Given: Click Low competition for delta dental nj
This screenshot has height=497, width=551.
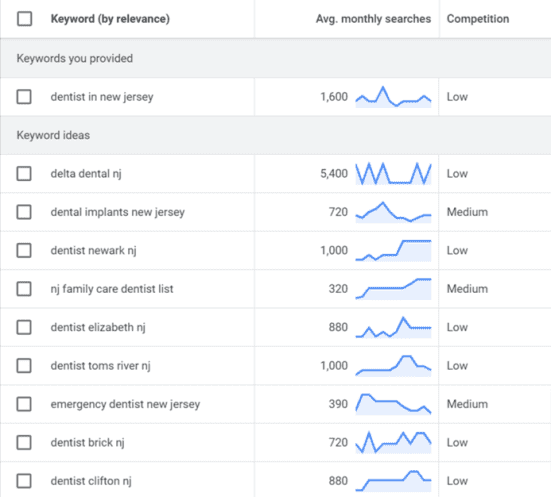Looking at the screenshot, I should point(457,174).
